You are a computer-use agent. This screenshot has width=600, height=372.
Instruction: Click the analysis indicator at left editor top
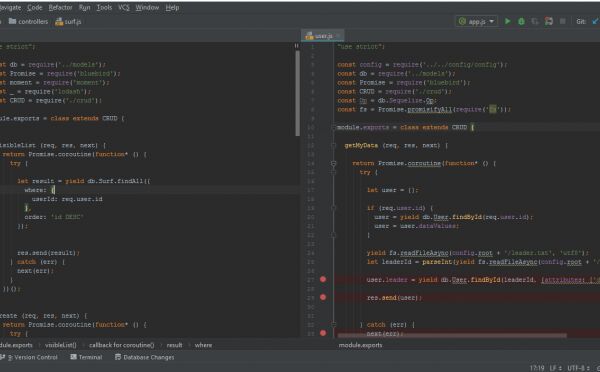296,46
